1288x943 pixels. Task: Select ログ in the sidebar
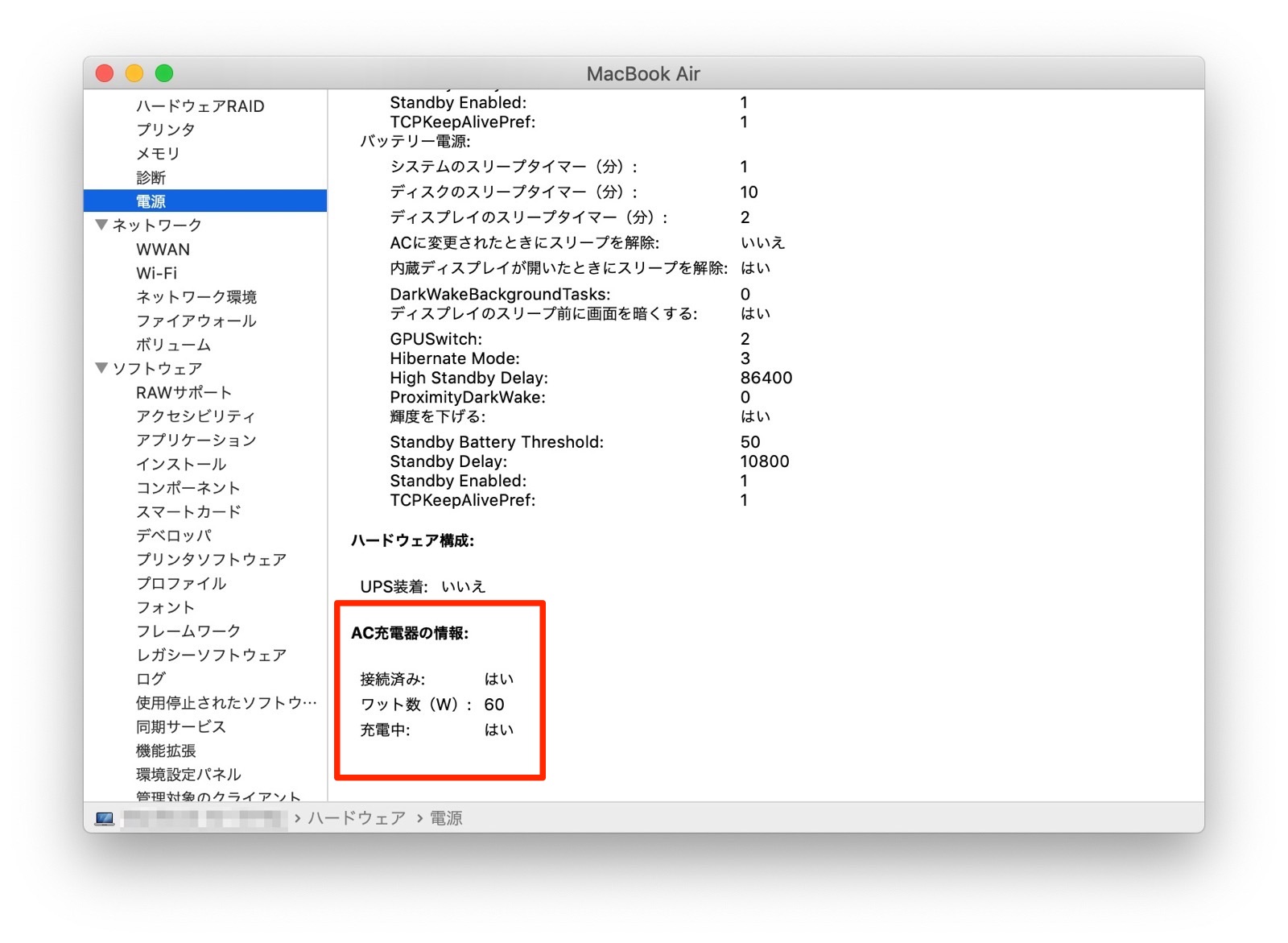pyautogui.click(x=151, y=679)
